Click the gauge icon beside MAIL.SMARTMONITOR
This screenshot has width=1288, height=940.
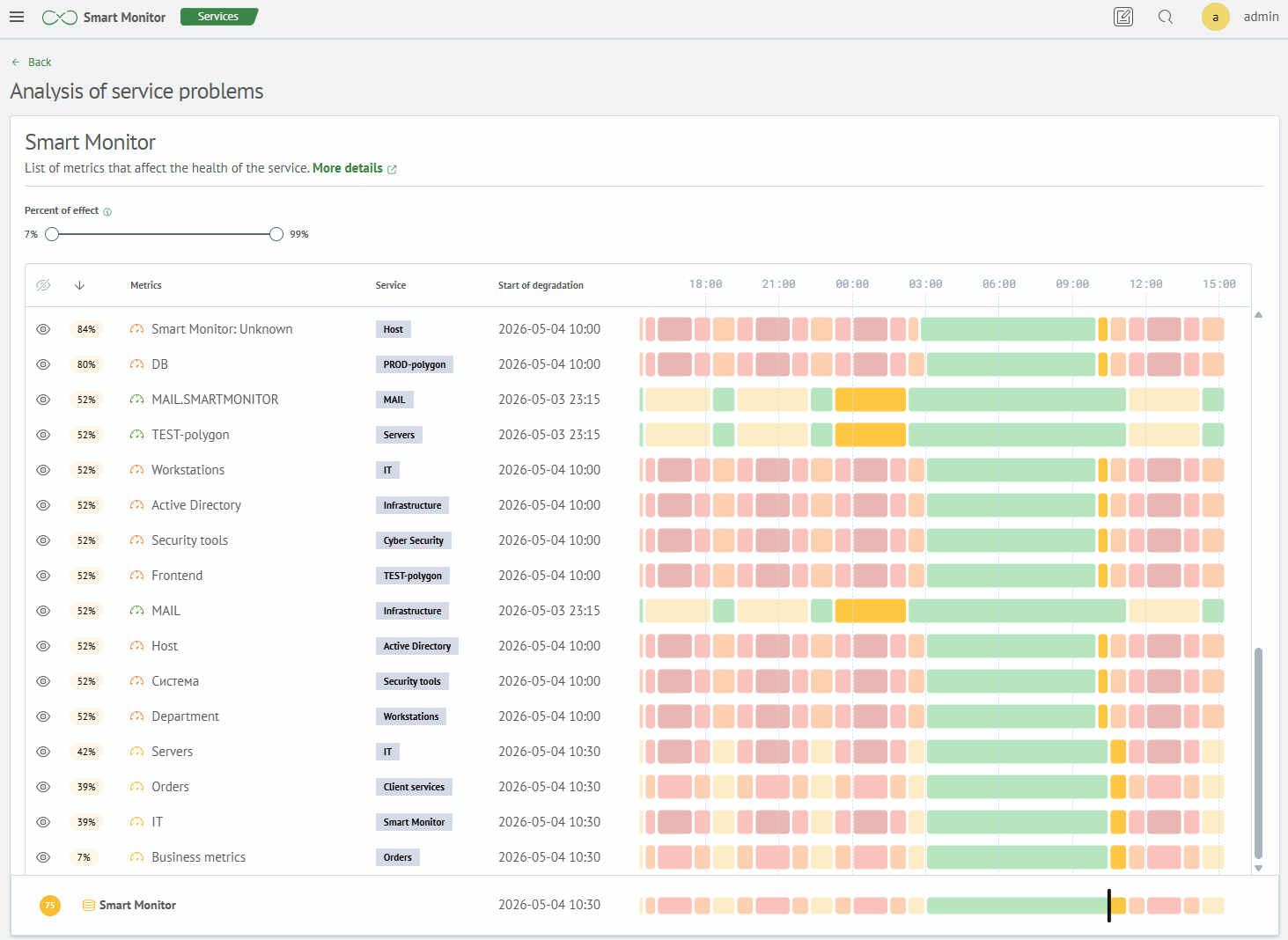tap(136, 400)
